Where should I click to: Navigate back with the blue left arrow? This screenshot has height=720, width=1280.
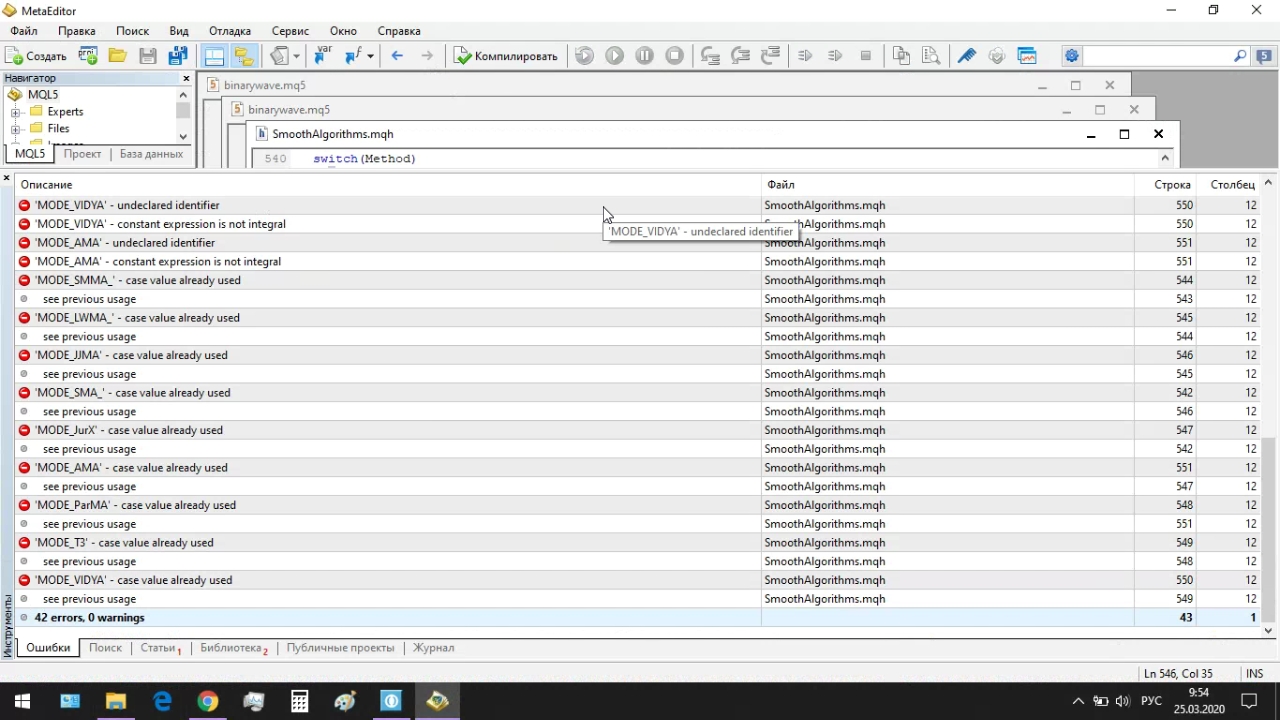pos(397,56)
